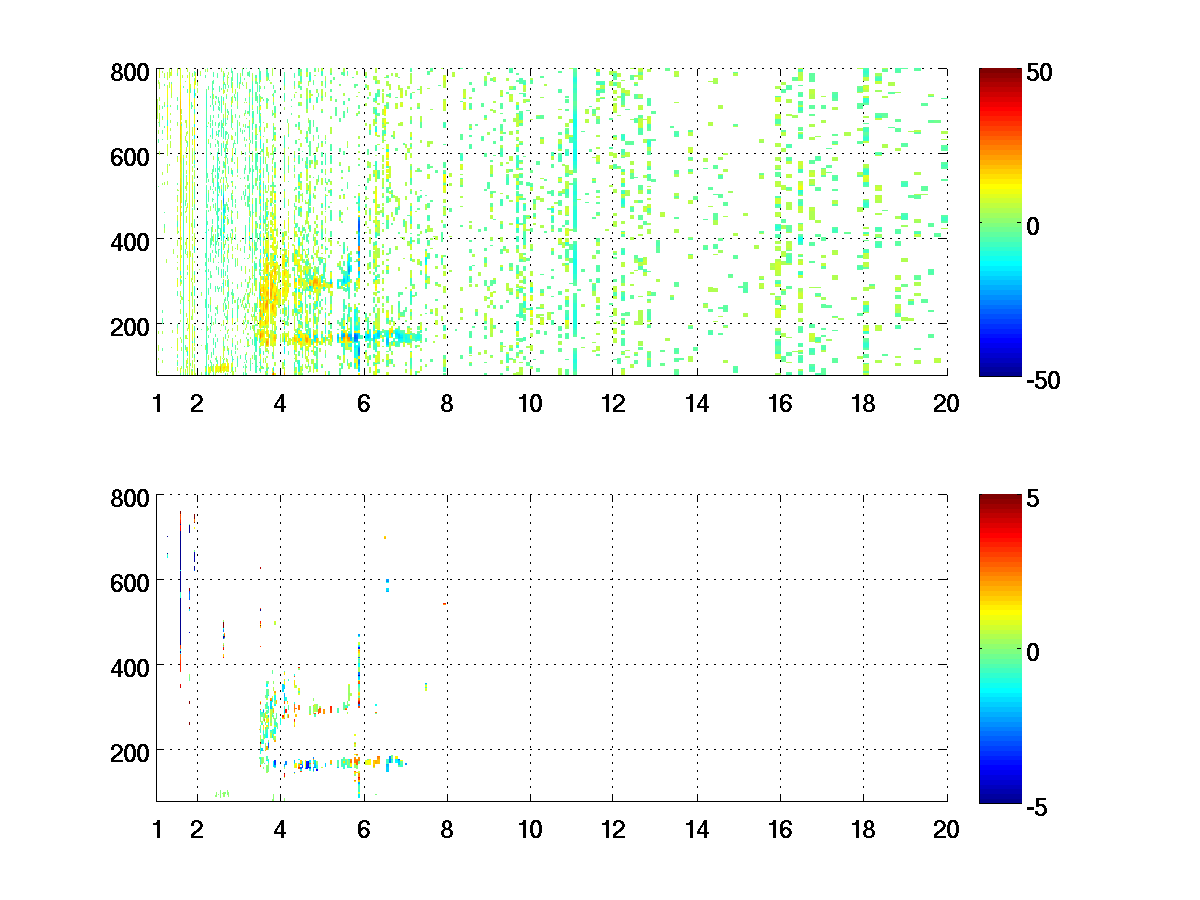Click y-axis label '400' of lower plot
1200x900 pixels.
[x=130, y=667]
